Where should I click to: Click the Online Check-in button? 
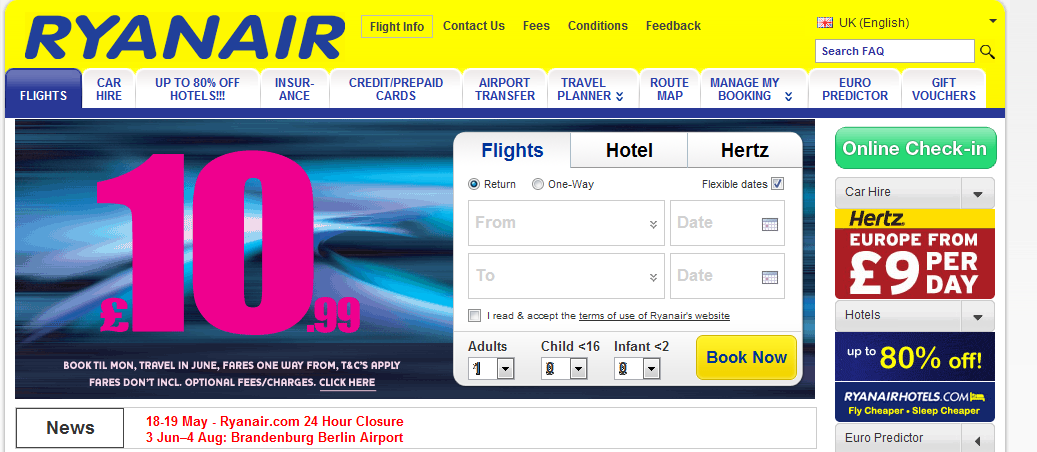(x=916, y=148)
